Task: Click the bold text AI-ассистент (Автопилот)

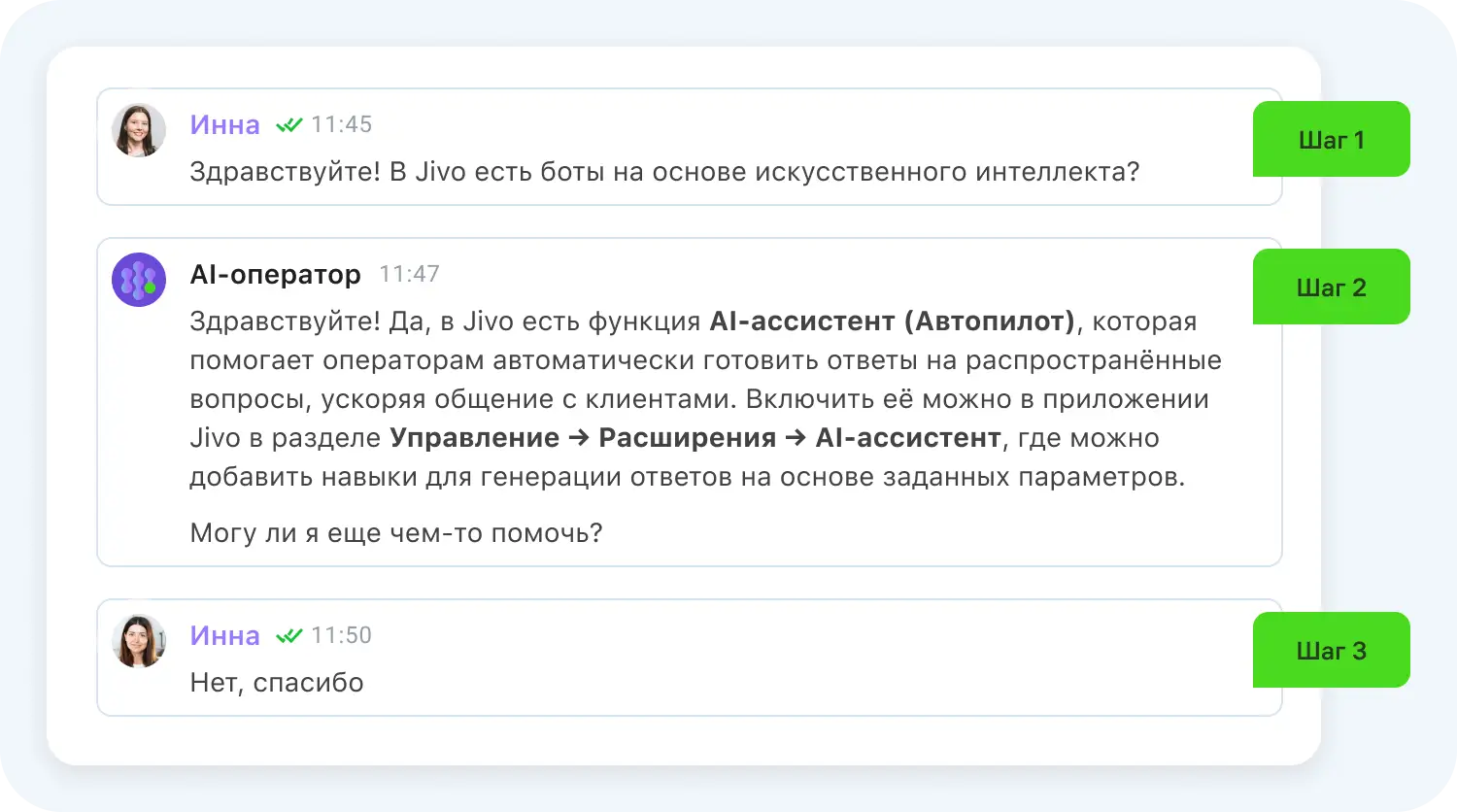Action: pos(893,321)
